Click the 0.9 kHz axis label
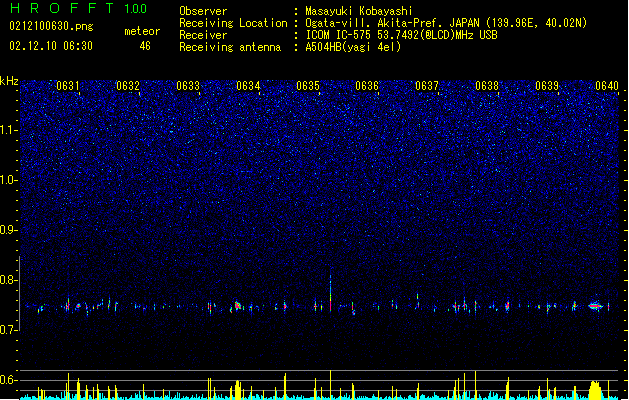Viewport: 629px width, 400px height. pos(9,230)
